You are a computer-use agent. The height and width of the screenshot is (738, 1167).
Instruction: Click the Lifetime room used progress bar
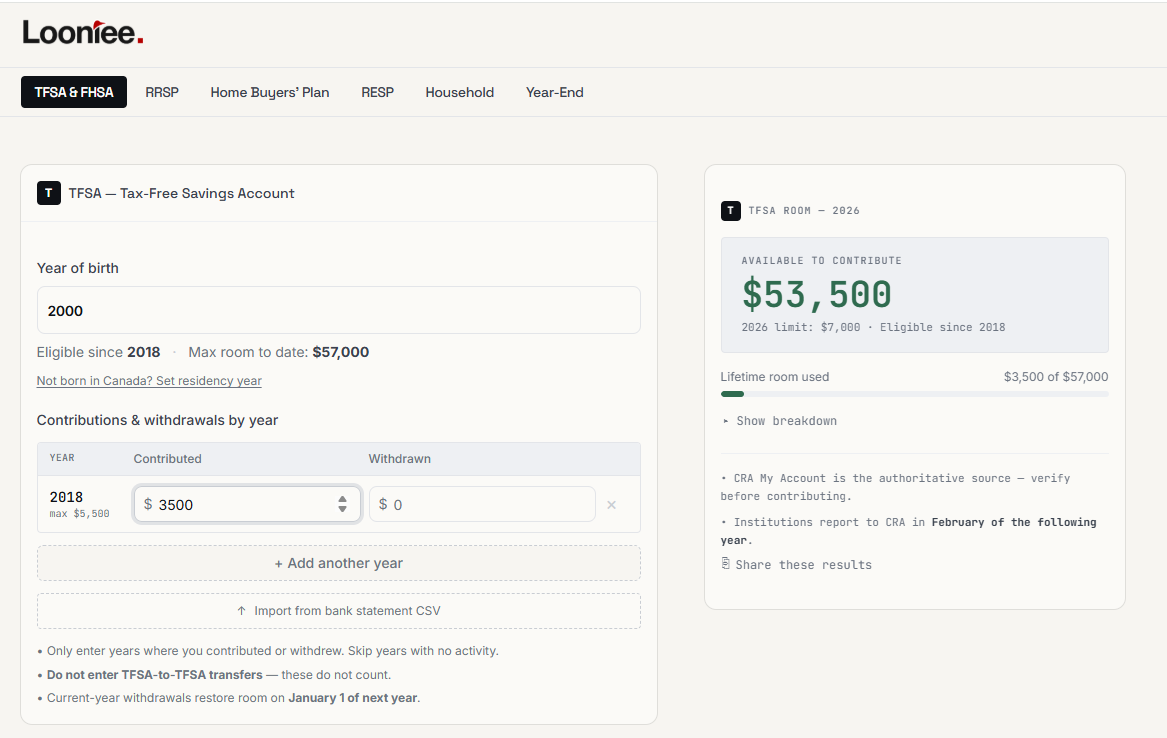click(914, 394)
